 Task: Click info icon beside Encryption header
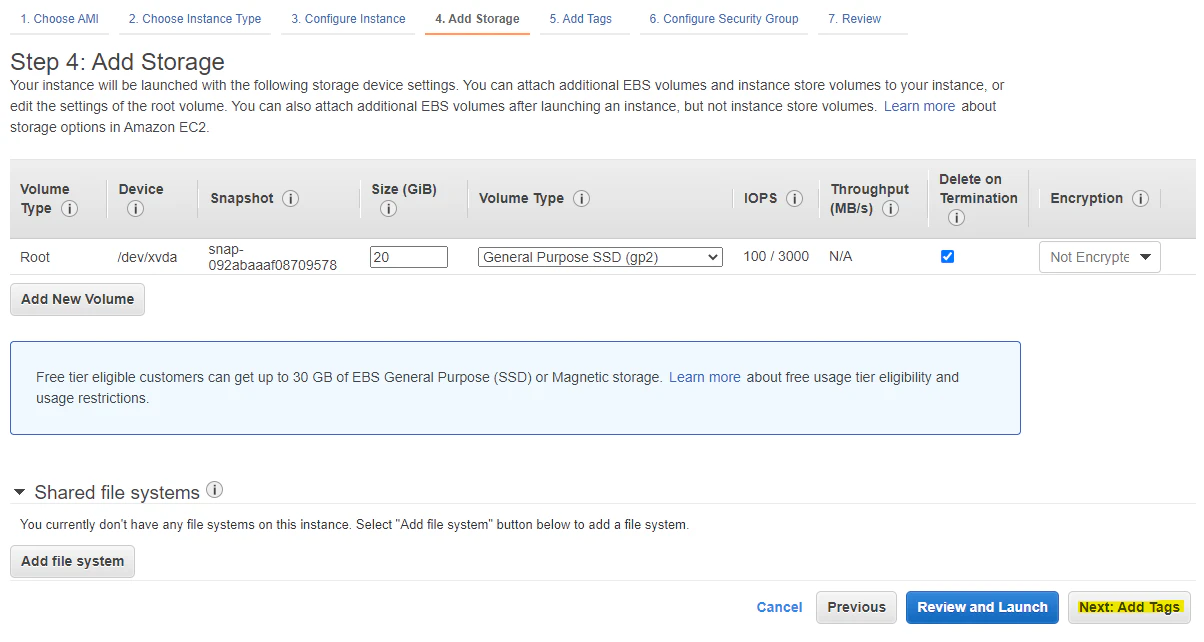[x=1139, y=198]
